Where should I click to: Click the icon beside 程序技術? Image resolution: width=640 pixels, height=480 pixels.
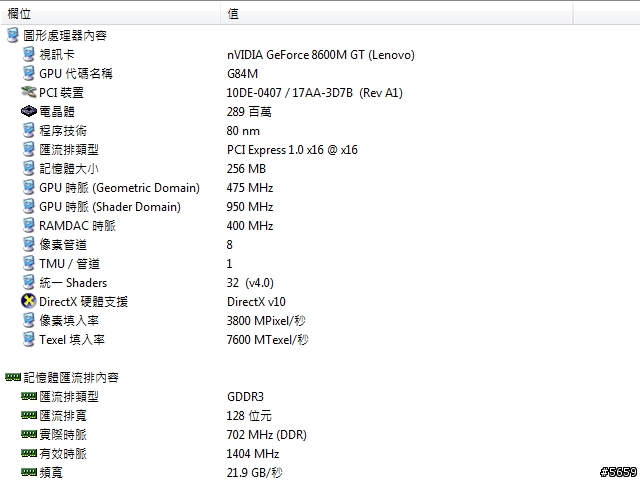[x=29, y=130]
